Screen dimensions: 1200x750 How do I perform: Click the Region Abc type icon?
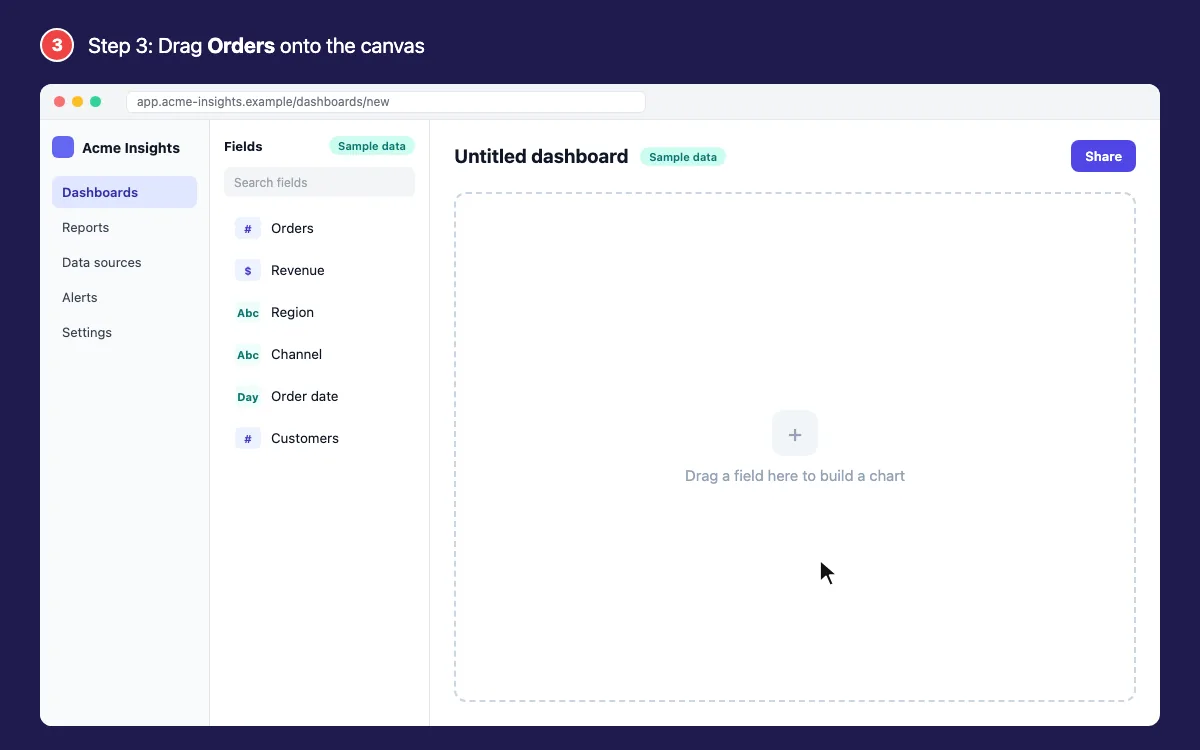point(248,312)
